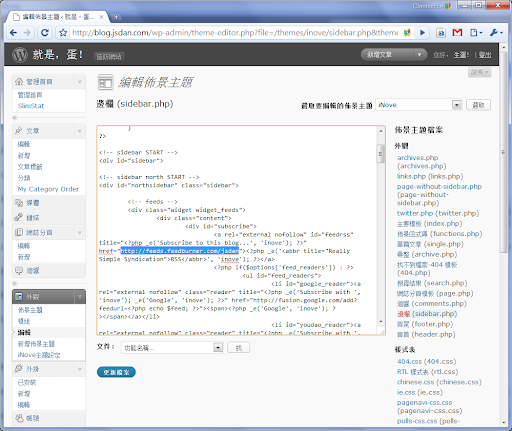Click the pages icon in sidebar
512x431 pixels.
point(19,232)
